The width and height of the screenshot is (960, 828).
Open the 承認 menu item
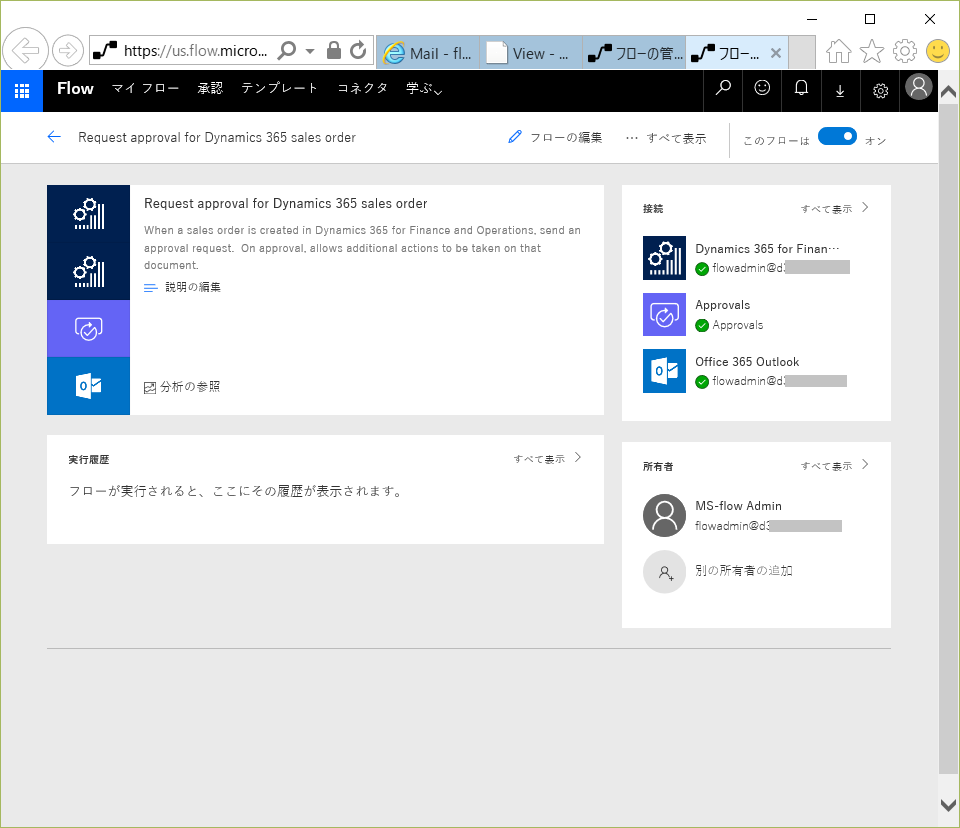[x=210, y=89]
